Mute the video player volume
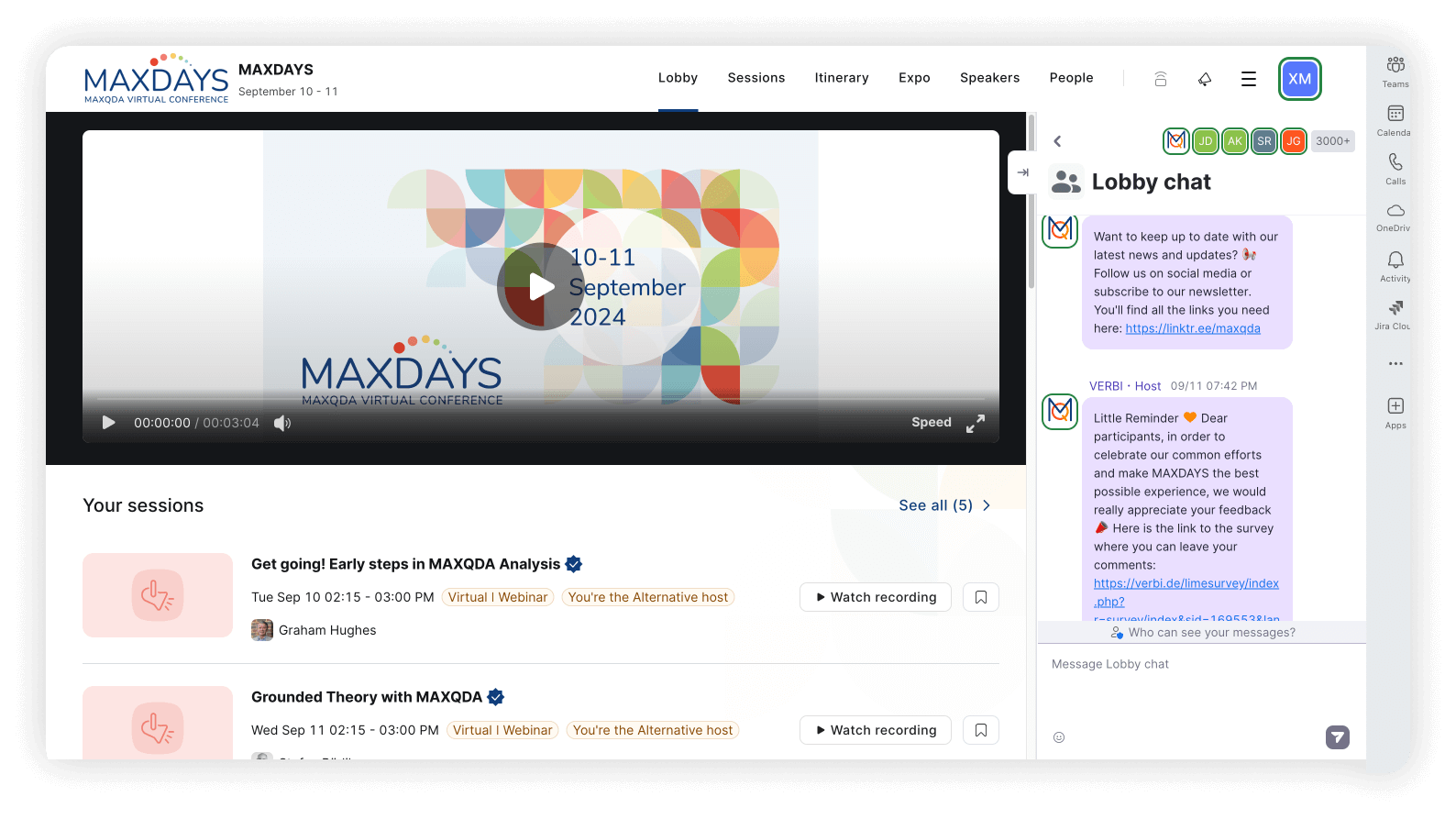This screenshot has width=1456, height=819. coord(282,423)
